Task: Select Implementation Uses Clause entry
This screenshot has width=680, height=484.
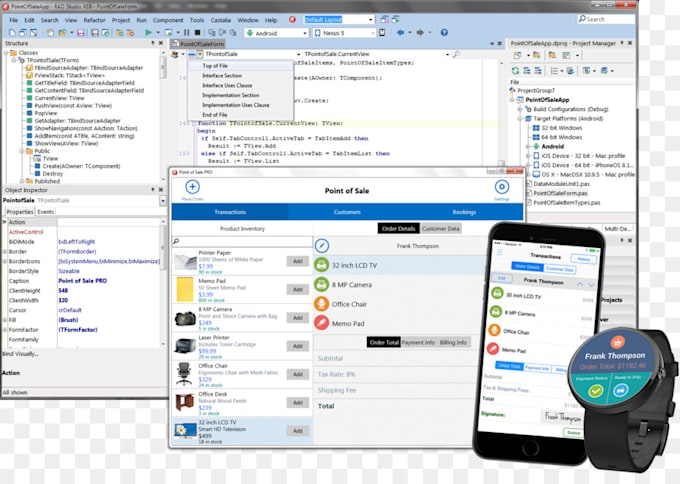Action: point(236,105)
